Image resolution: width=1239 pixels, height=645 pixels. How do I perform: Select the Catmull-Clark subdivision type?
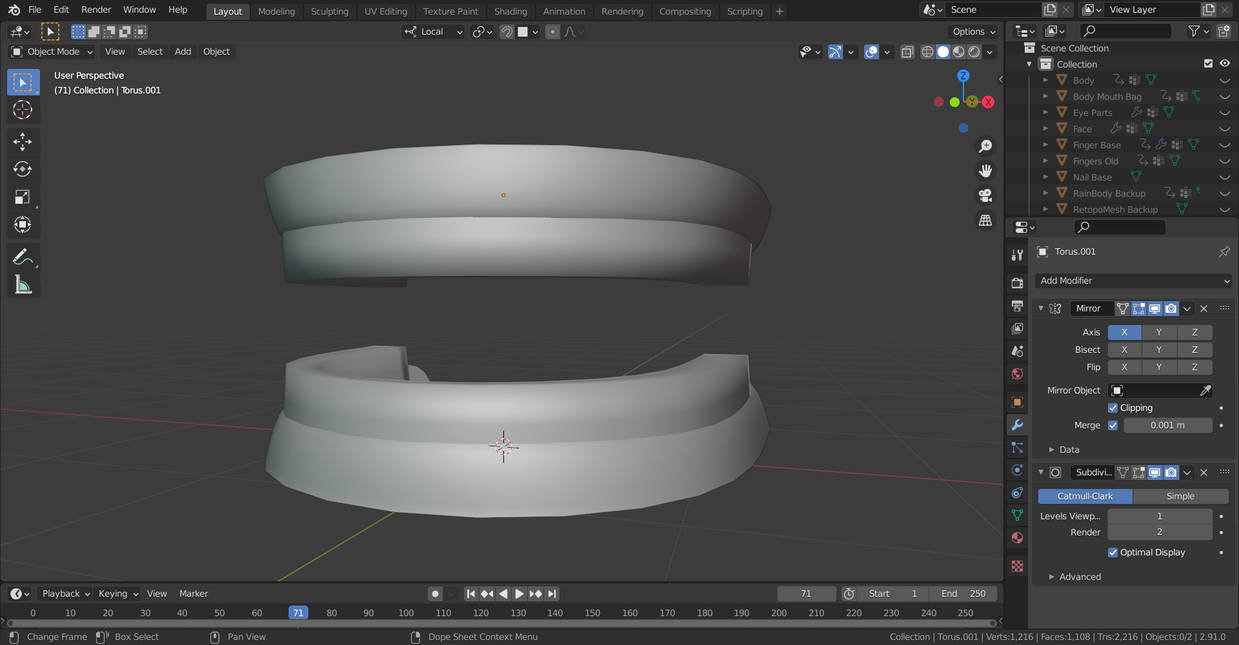point(1085,496)
